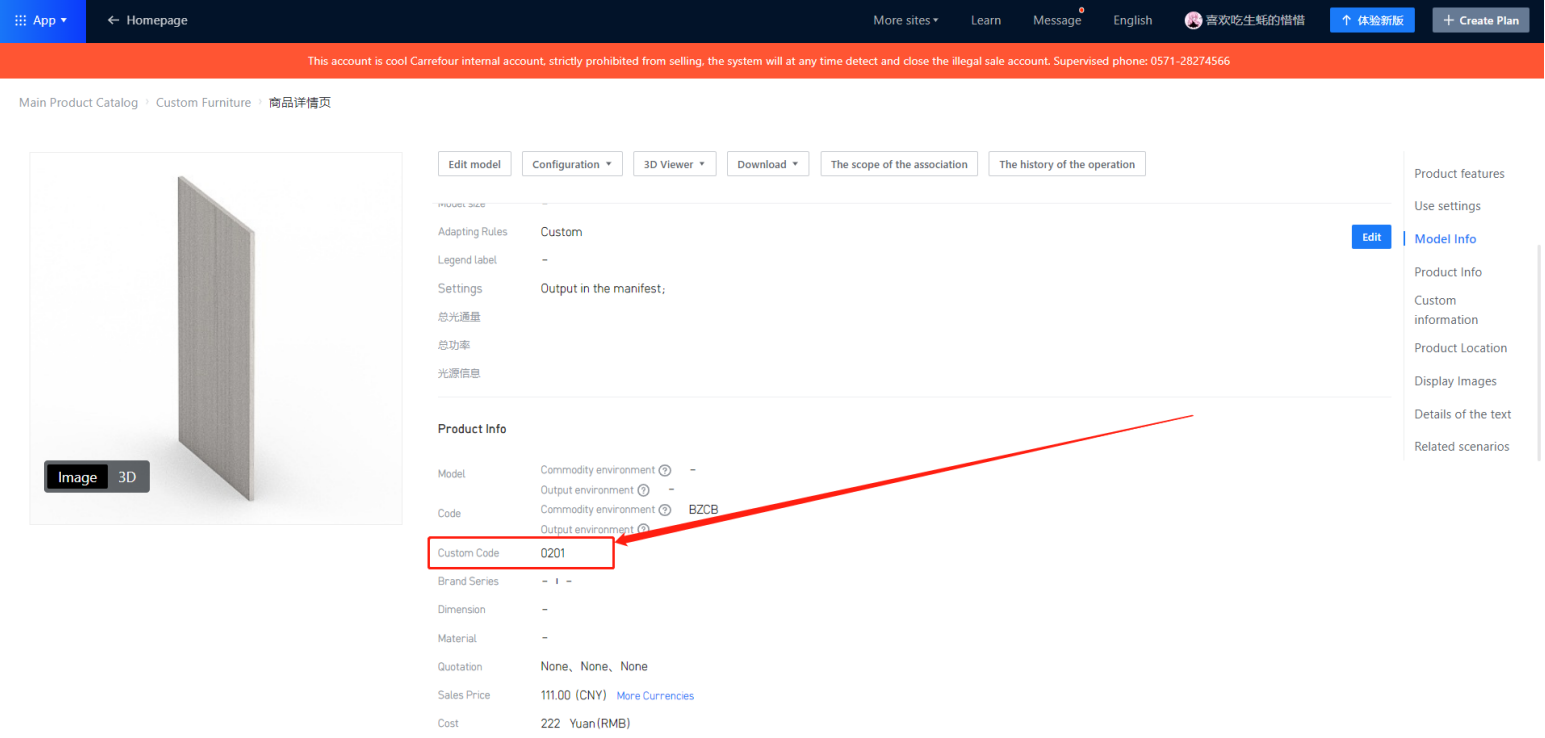Click help icon beside Model Commodity environment

coord(665,470)
